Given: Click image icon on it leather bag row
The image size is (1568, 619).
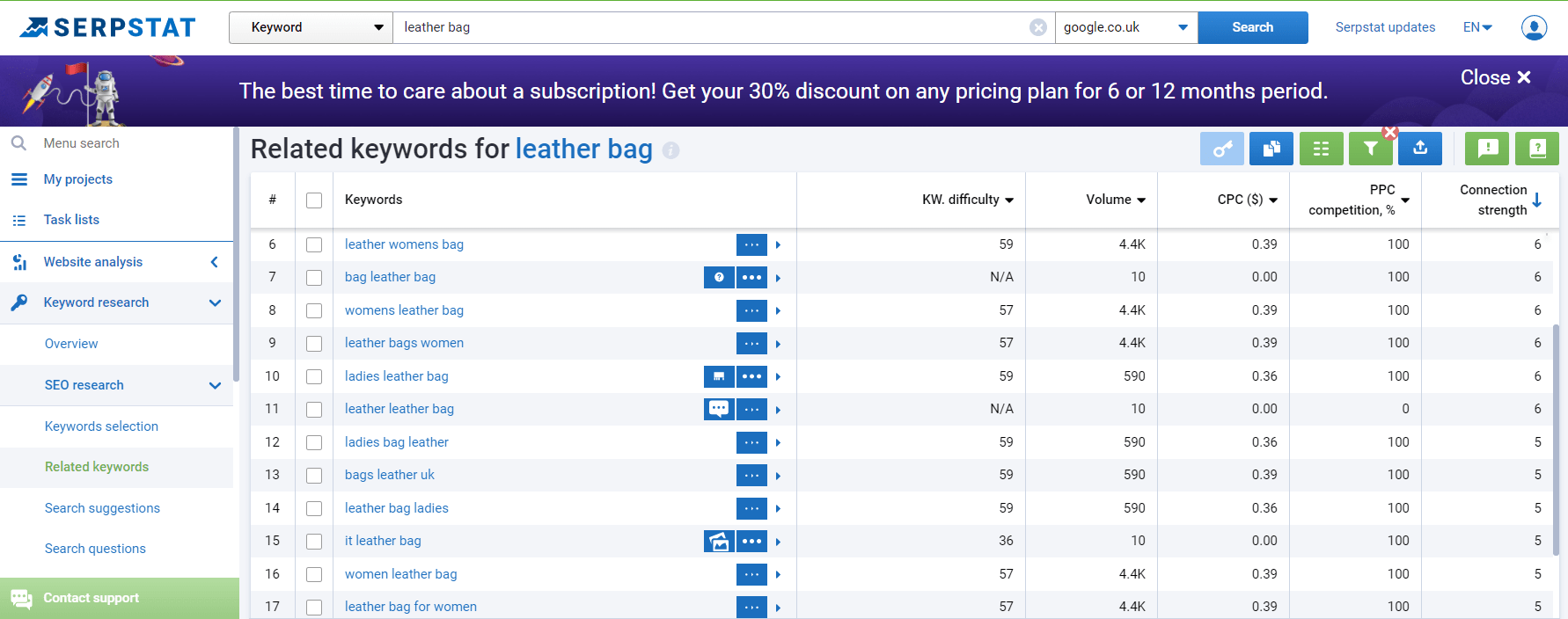Looking at the screenshot, I should click(x=719, y=541).
